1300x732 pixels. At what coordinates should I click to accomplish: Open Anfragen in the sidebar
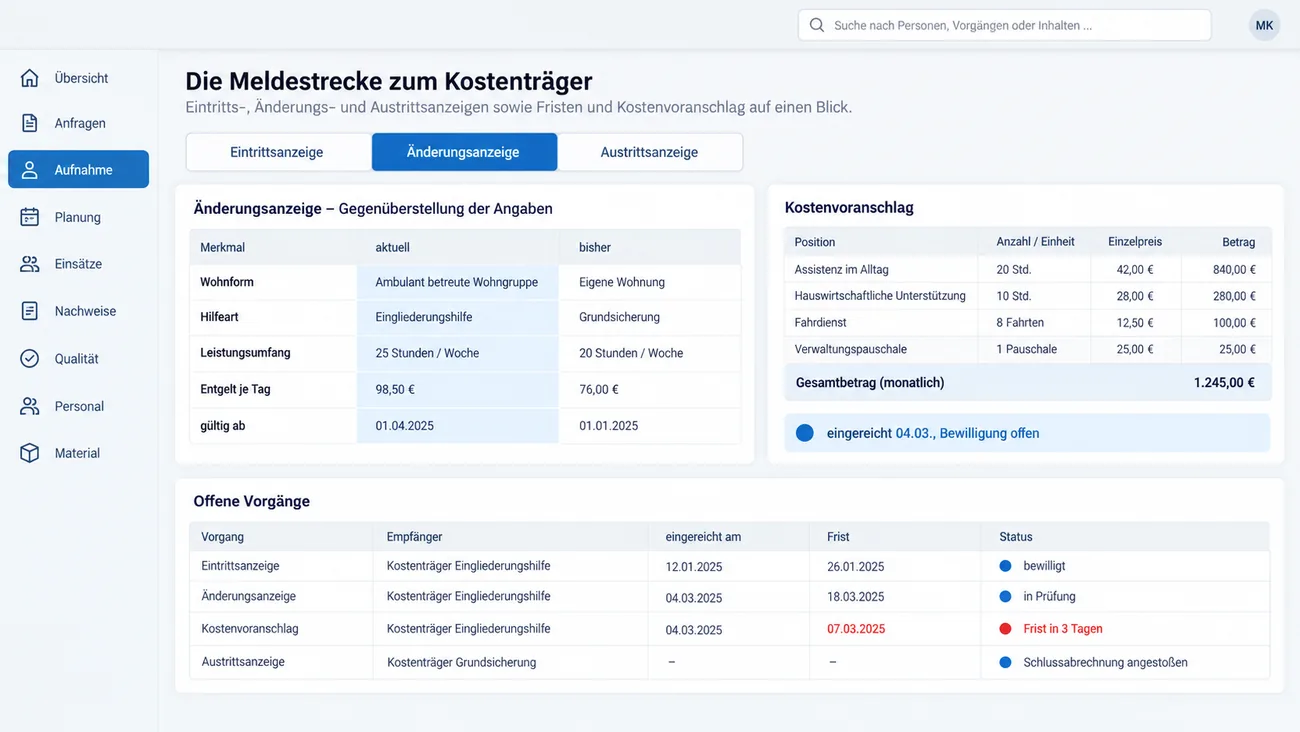[78, 123]
